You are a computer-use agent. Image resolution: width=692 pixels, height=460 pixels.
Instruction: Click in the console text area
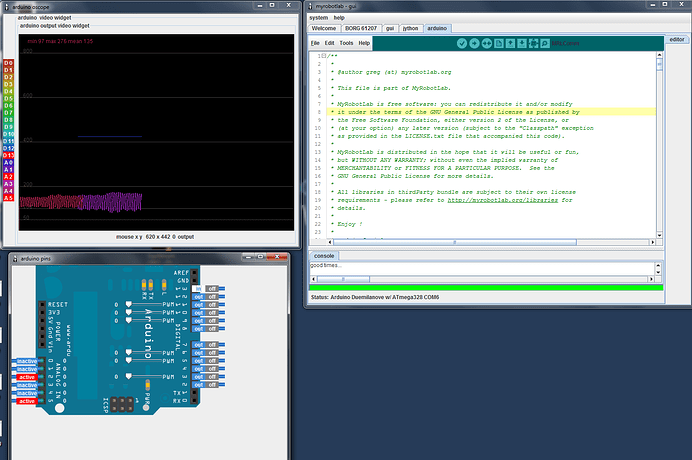click(x=482, y=268)
